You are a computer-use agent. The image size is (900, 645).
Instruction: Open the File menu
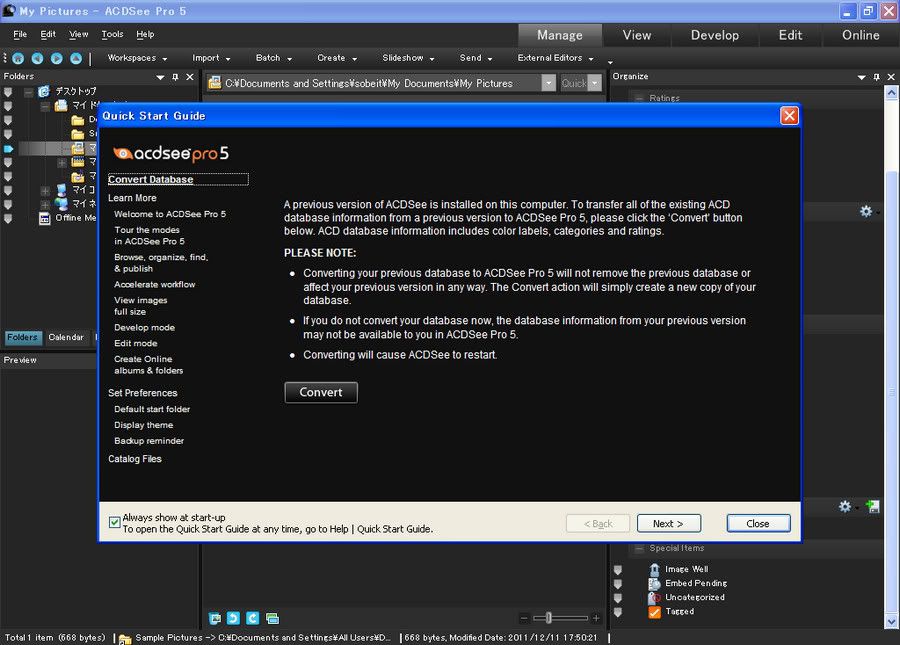pyautogui.click(x=20, y=34)
